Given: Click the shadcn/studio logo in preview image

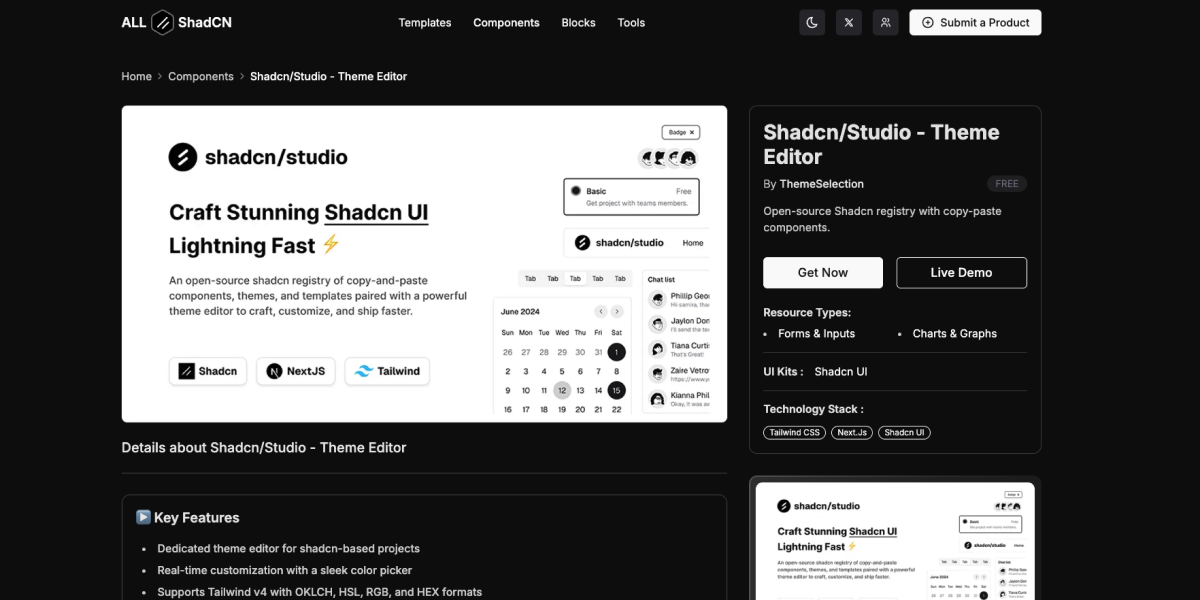Looking at the screenshot, I should [258, 157].
